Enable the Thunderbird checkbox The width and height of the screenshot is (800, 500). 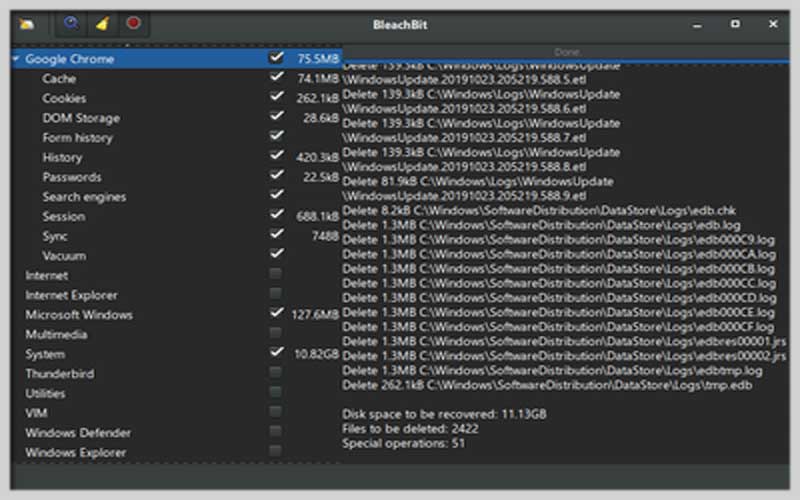click(276, 372)
